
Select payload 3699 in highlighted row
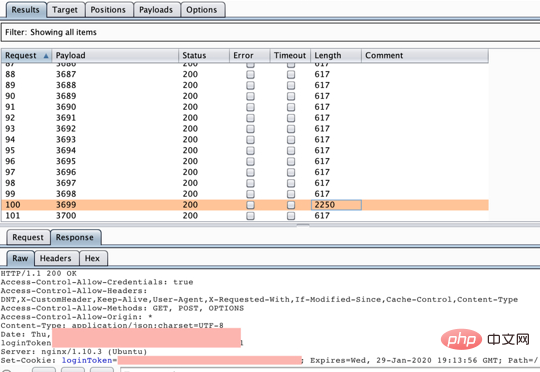pos(66,205)
